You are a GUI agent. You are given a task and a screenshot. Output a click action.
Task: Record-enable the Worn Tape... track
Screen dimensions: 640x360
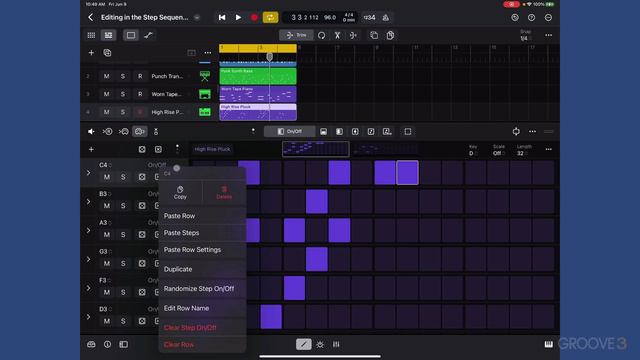coord(140,94)
